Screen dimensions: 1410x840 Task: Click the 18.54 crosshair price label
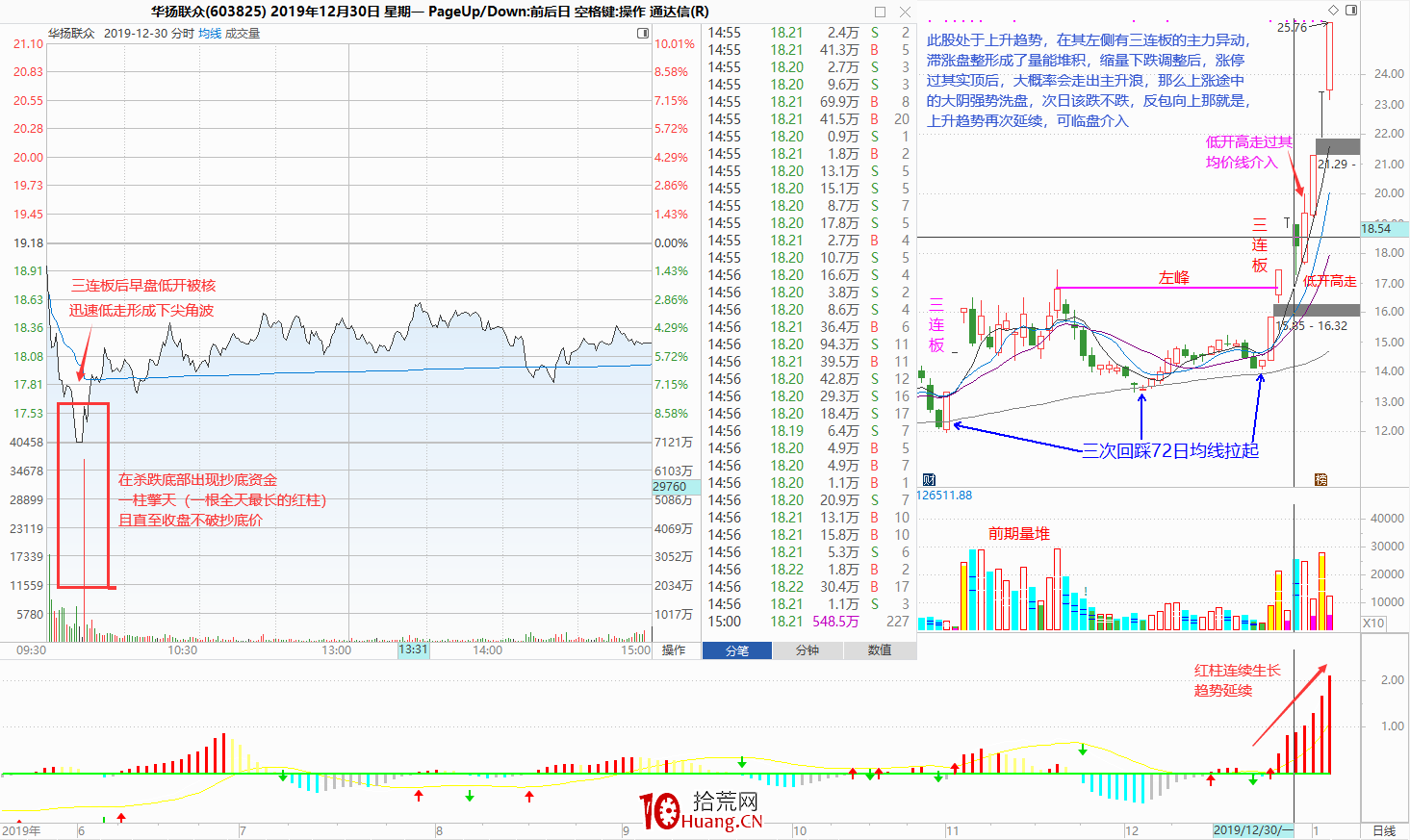click(x=1384, y=229)
